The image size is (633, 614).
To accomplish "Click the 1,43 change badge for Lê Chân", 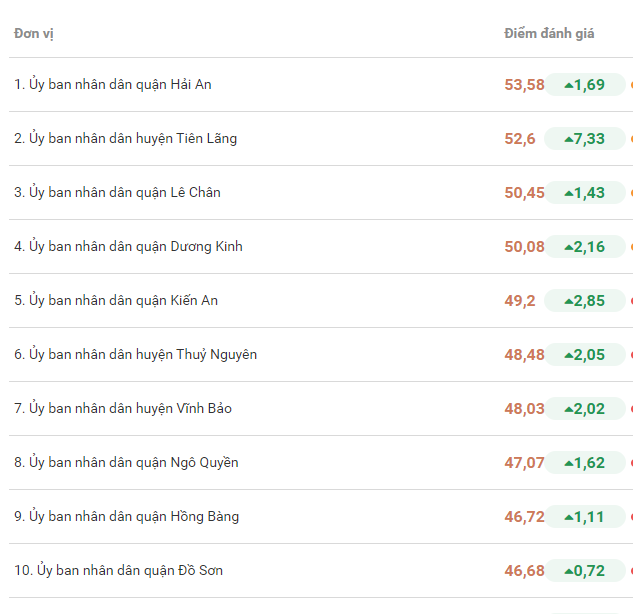I will (x=584, y=193).
